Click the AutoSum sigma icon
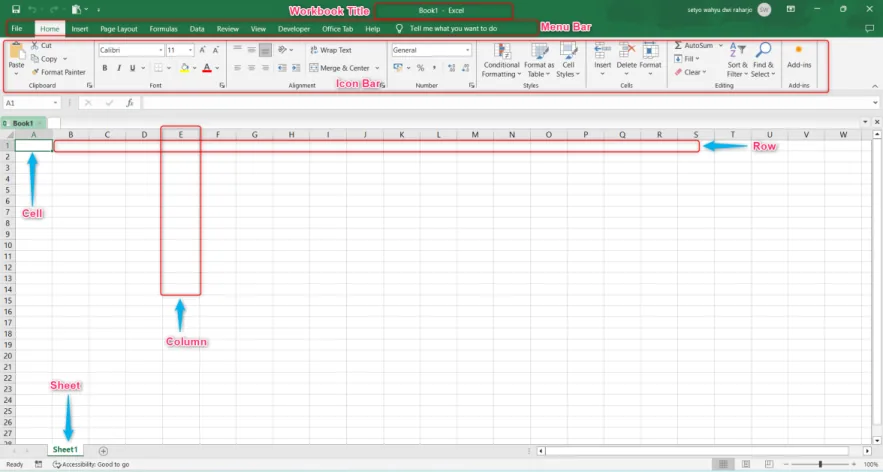Screen dimensions: 883x472 pos(678,45)
